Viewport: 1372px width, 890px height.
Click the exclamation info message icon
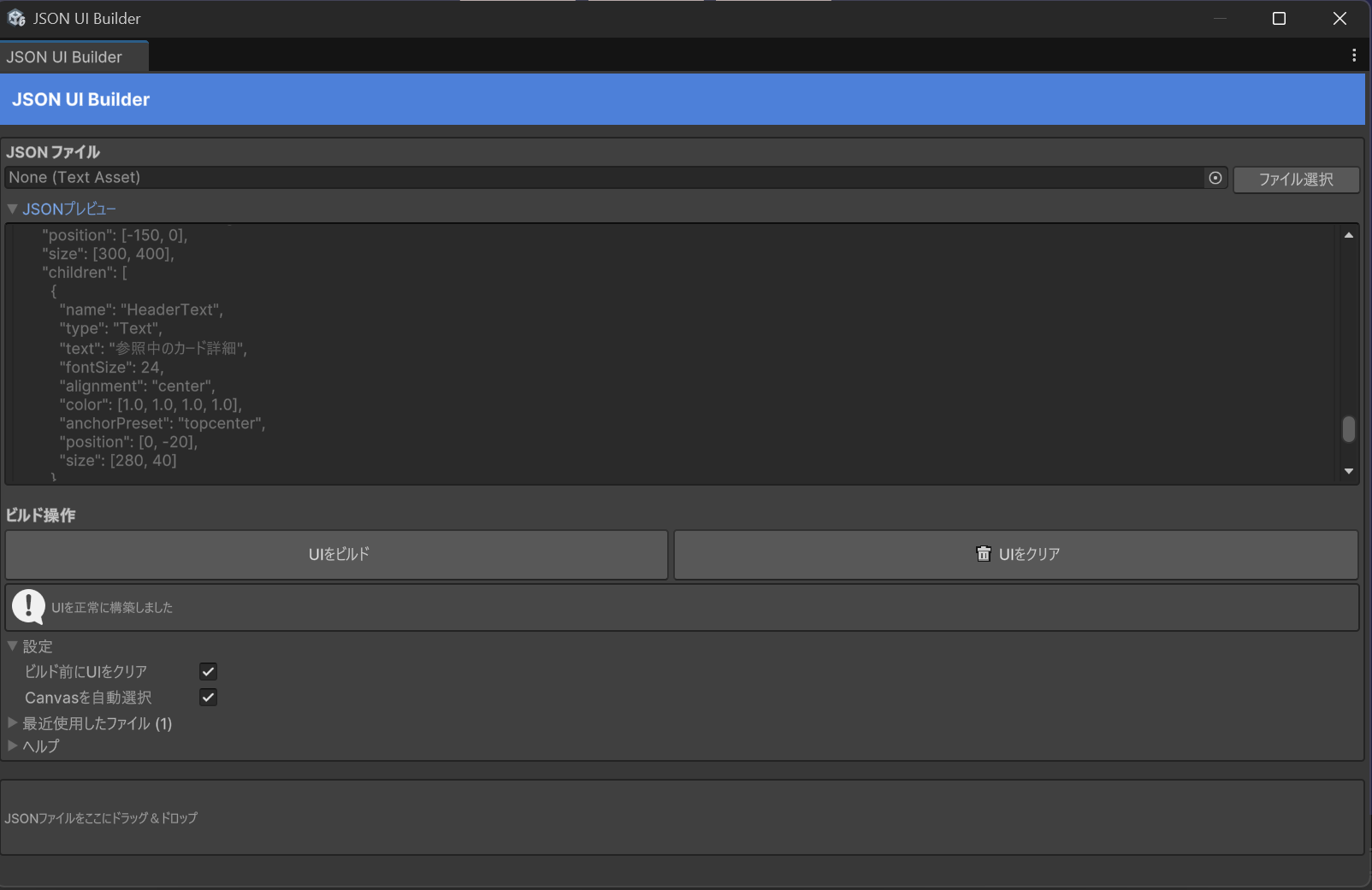coord(28,607)
